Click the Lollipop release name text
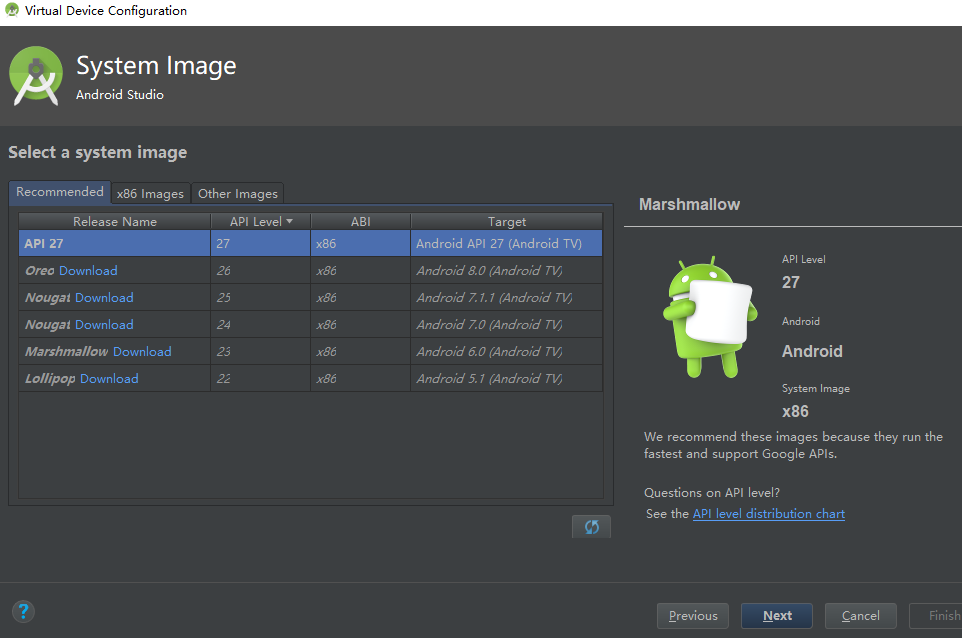This screenshot has width=962, height=638. (x=50, y=379)
